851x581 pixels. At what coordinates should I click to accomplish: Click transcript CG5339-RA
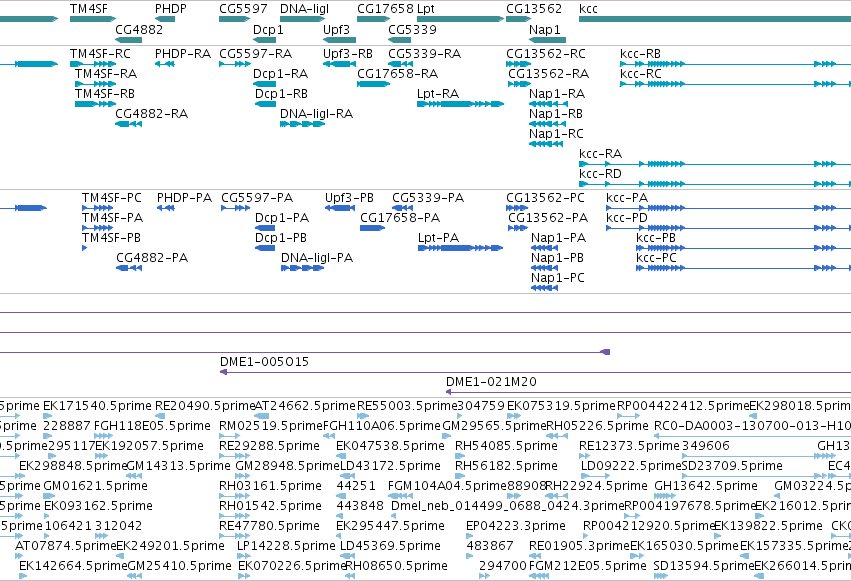coord(424,54)
